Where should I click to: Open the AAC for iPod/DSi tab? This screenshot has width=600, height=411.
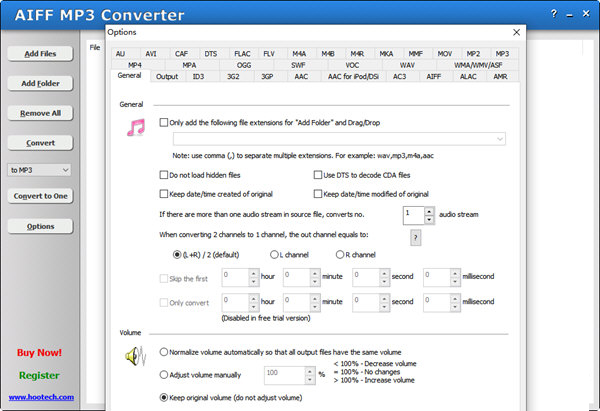pyautogui.click(x=353, y=77)
